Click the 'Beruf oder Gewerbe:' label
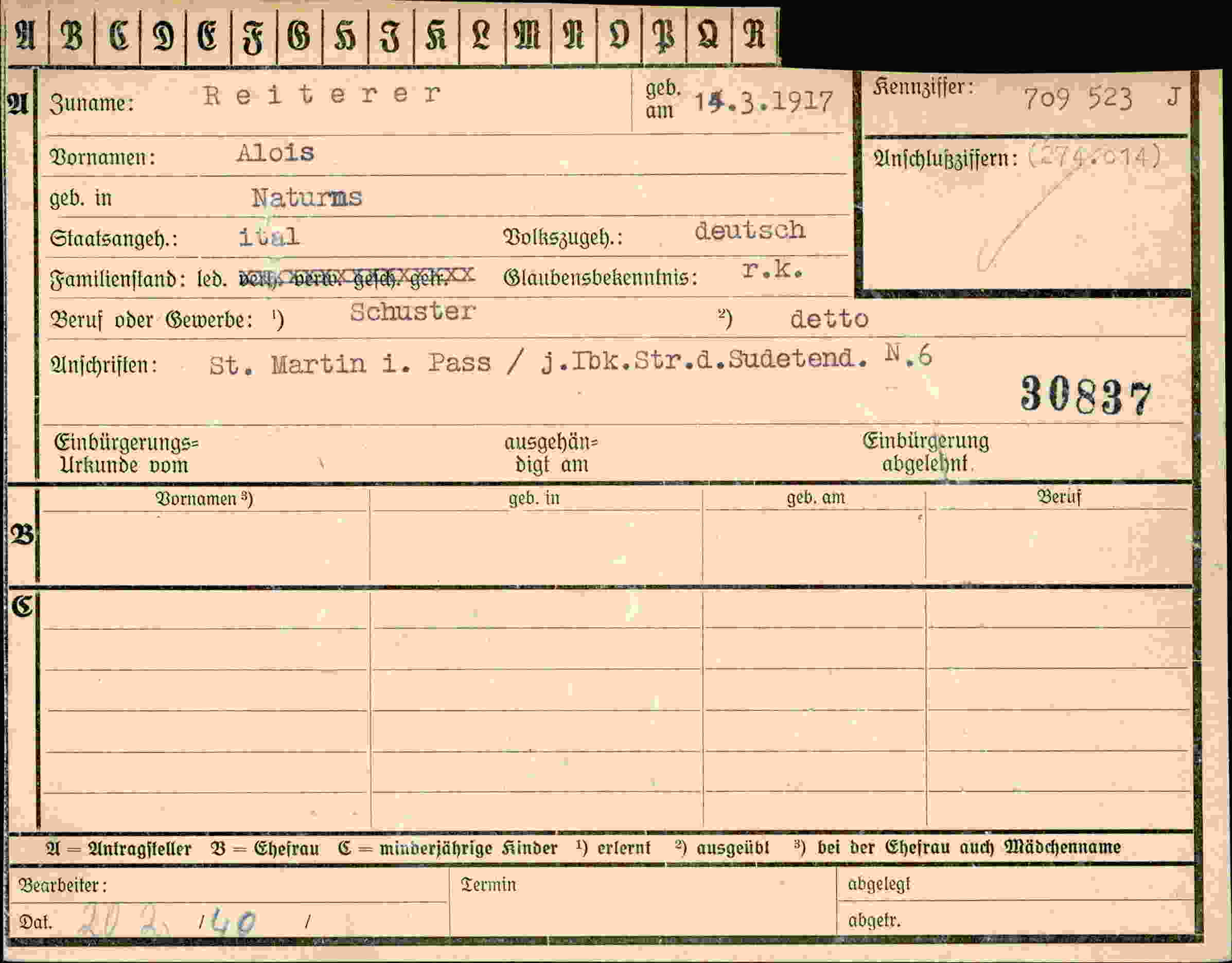The width and height of the screenshot is (1232, 963). pos(151,319)
